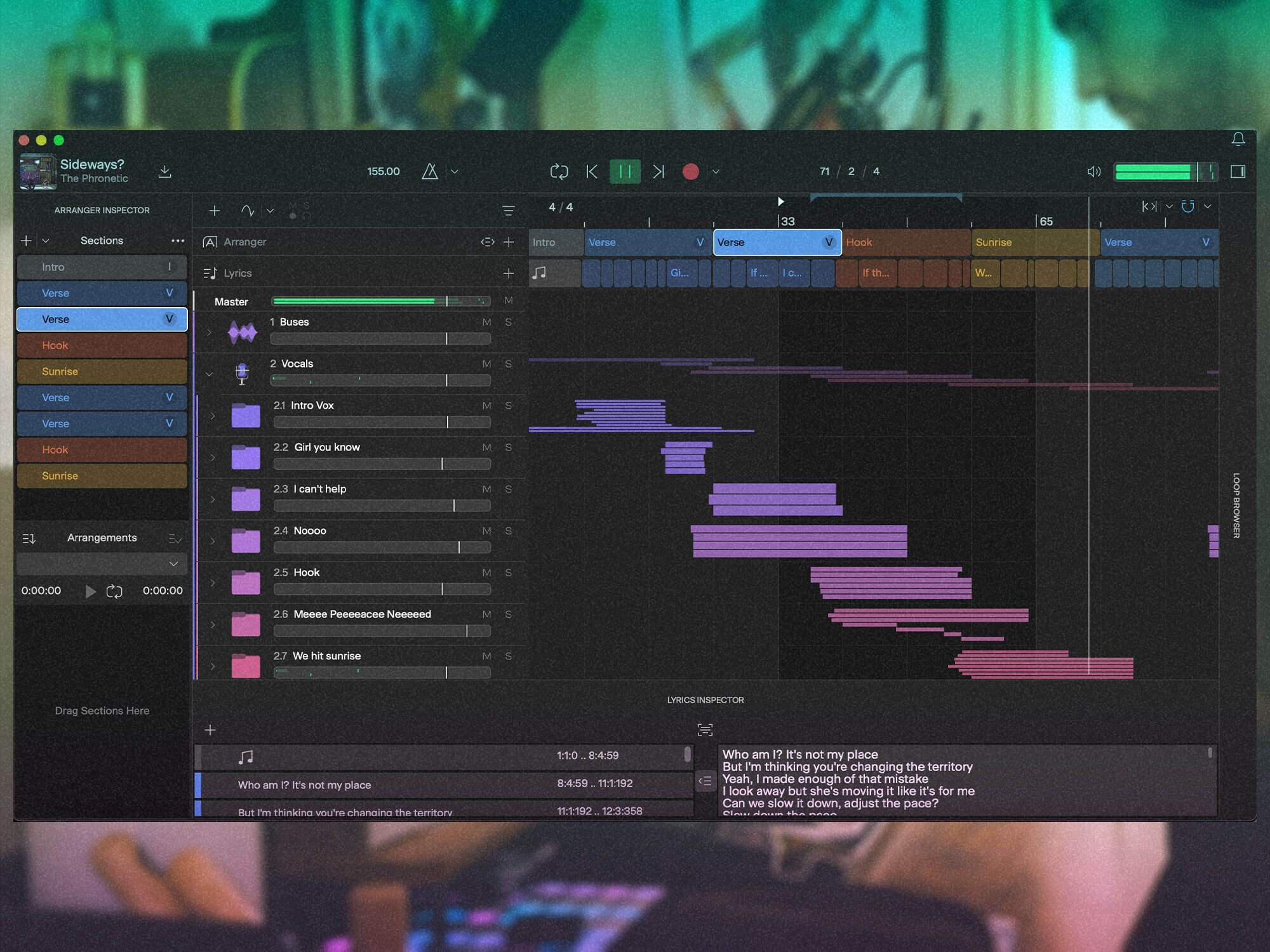Open the notification bell
Viewport: 1270px width, 952px height.
tap(1238, 139)
